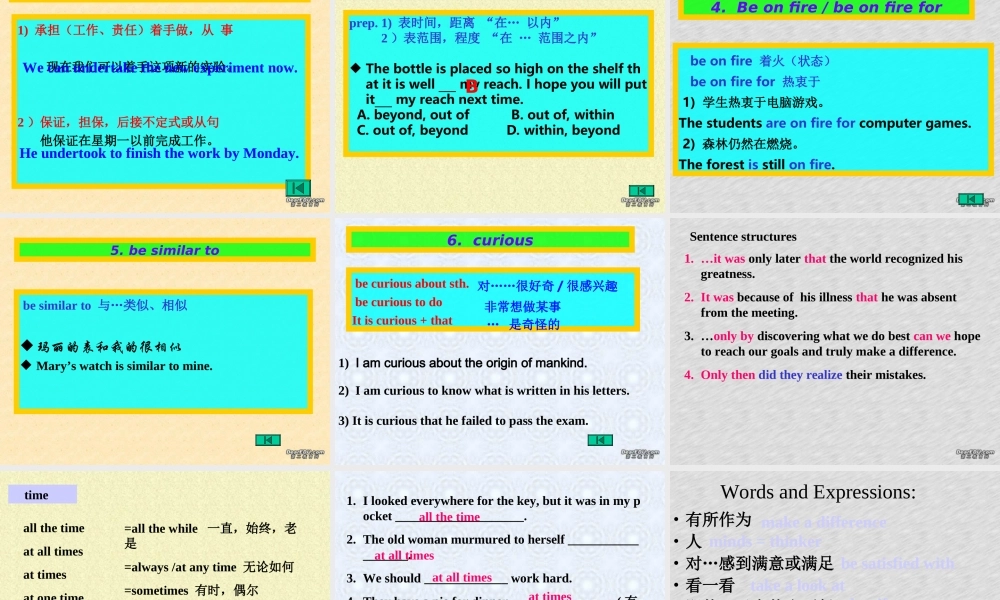The width and height of the screenshot is (1000, 600).
Task: Click 'The students are on fire for computer games.'
Action: (x=825, y=123)
